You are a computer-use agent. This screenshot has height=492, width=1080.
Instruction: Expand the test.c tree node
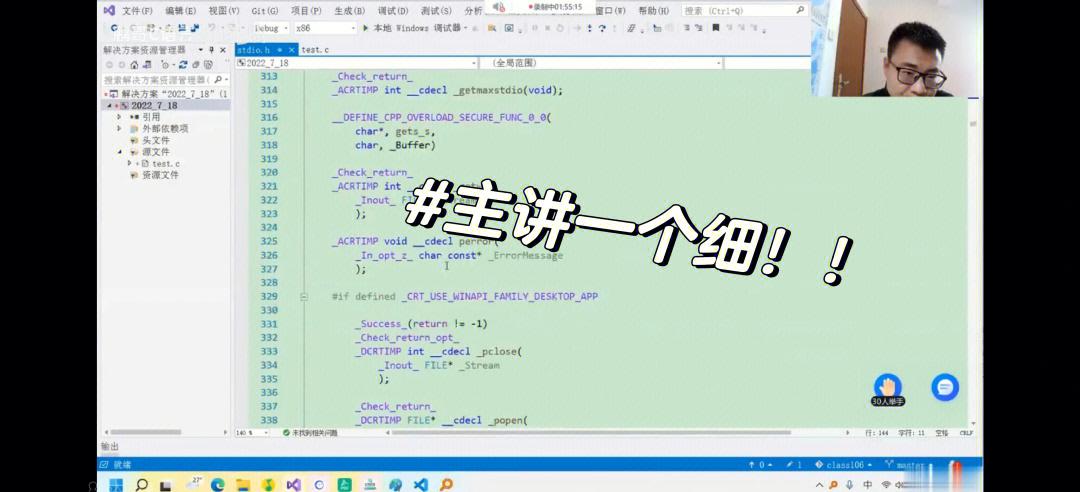[x=129, y=163]
